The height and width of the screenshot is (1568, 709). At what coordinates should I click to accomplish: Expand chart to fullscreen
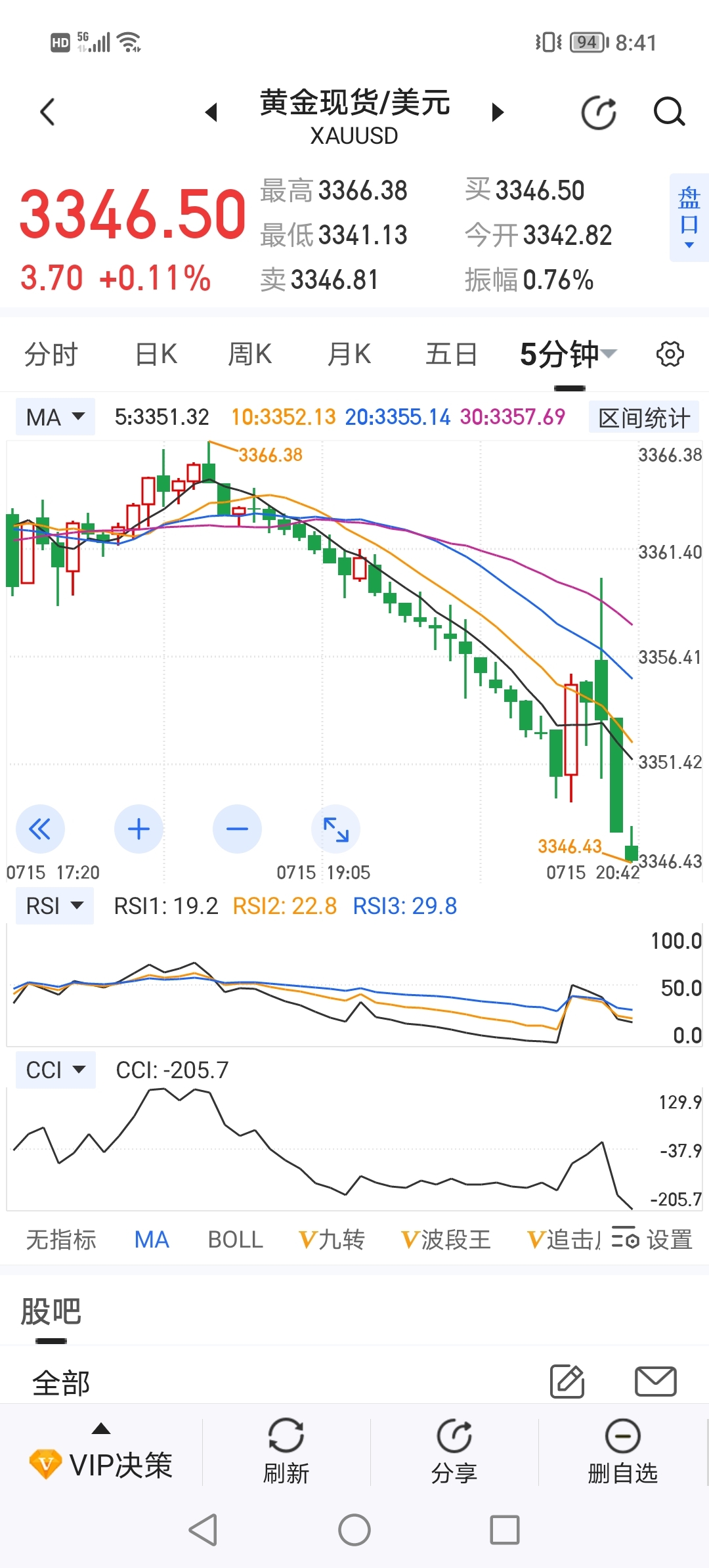coord(335,829)
